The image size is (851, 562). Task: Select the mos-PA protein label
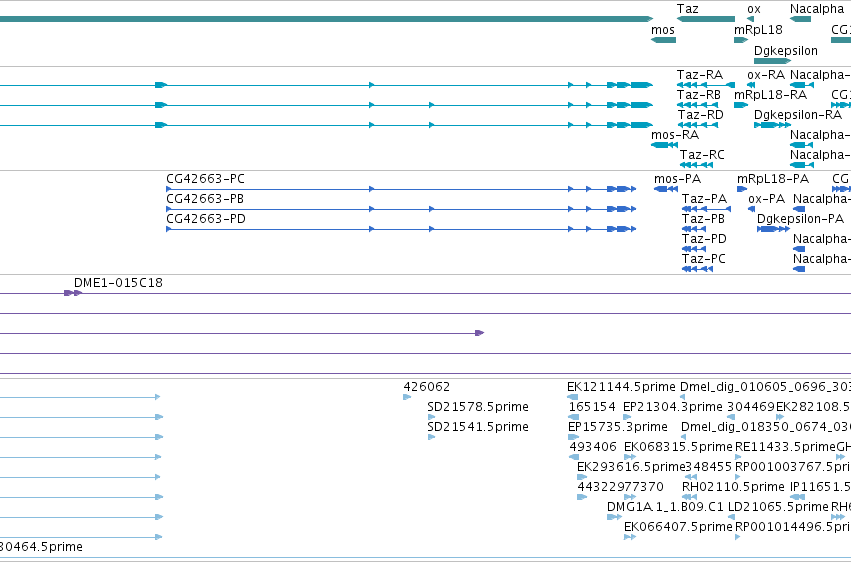pos(678,178)
